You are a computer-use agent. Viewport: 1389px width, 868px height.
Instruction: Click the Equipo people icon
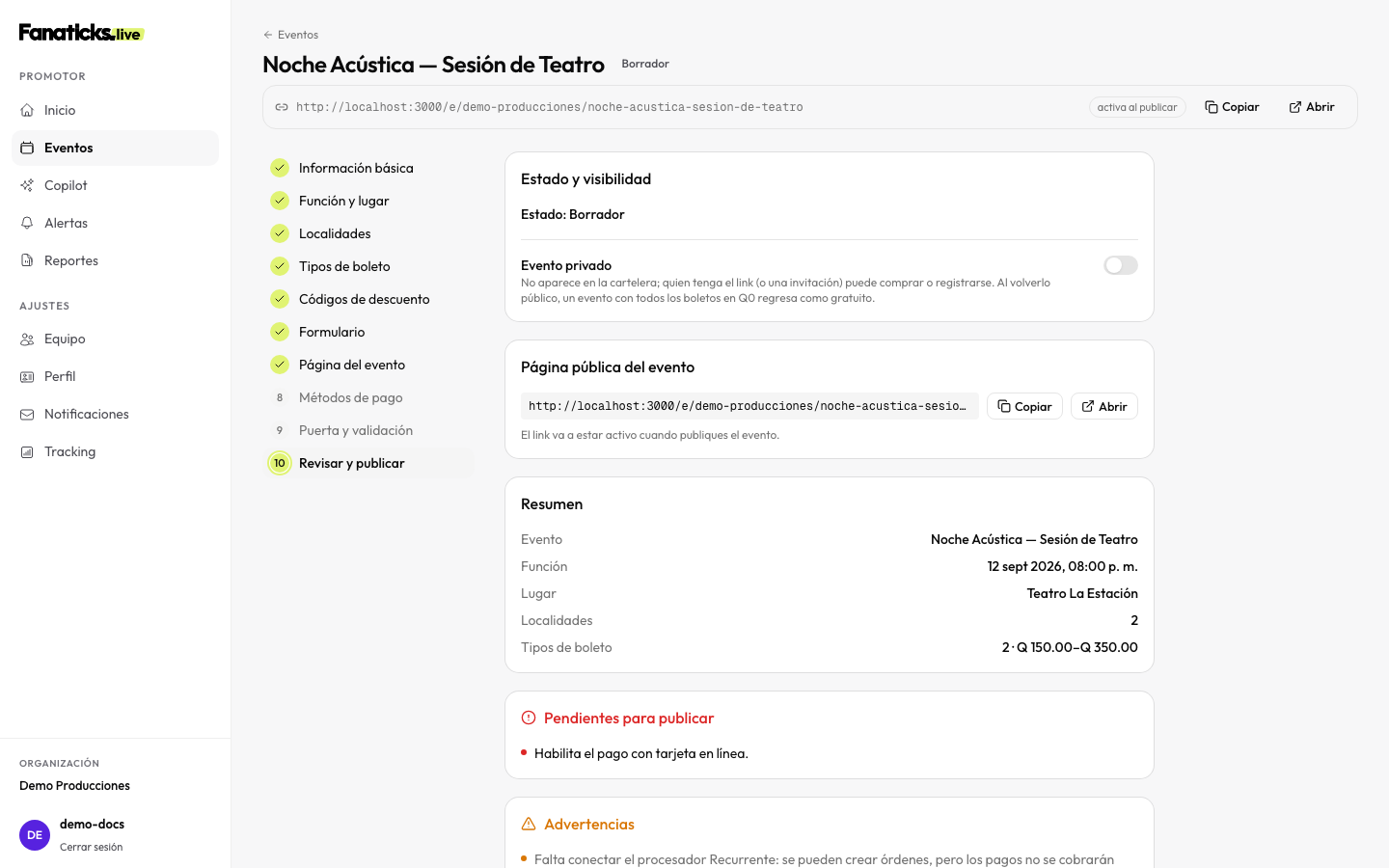[27, 339]
